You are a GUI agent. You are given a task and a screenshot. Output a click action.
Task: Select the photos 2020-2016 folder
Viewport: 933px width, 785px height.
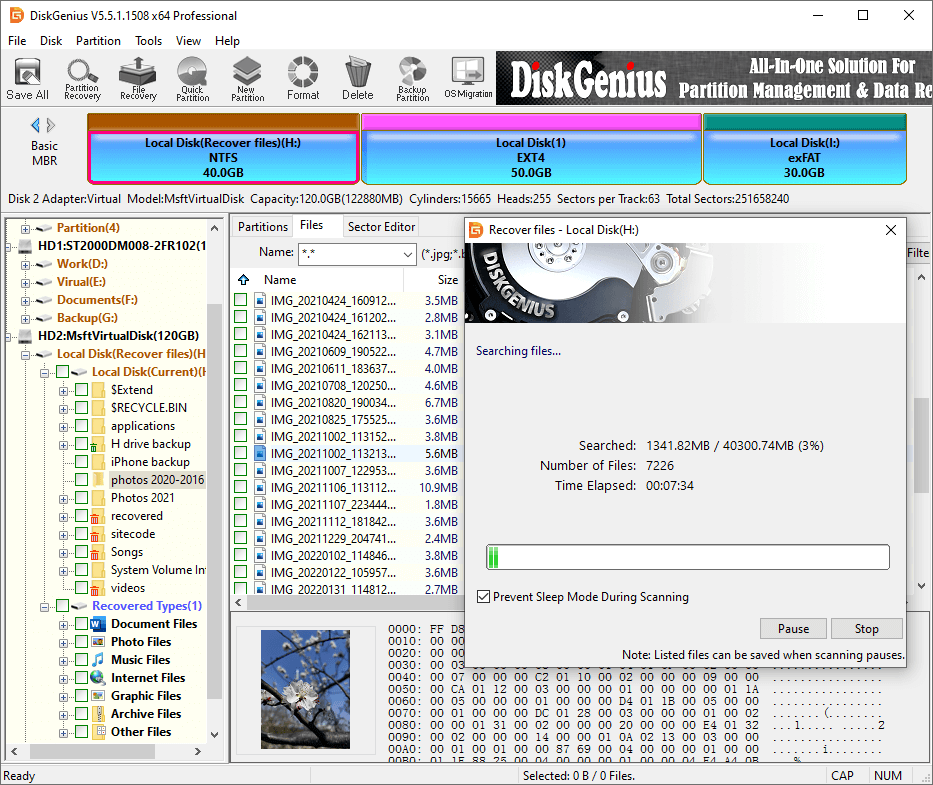coord(157,480)
